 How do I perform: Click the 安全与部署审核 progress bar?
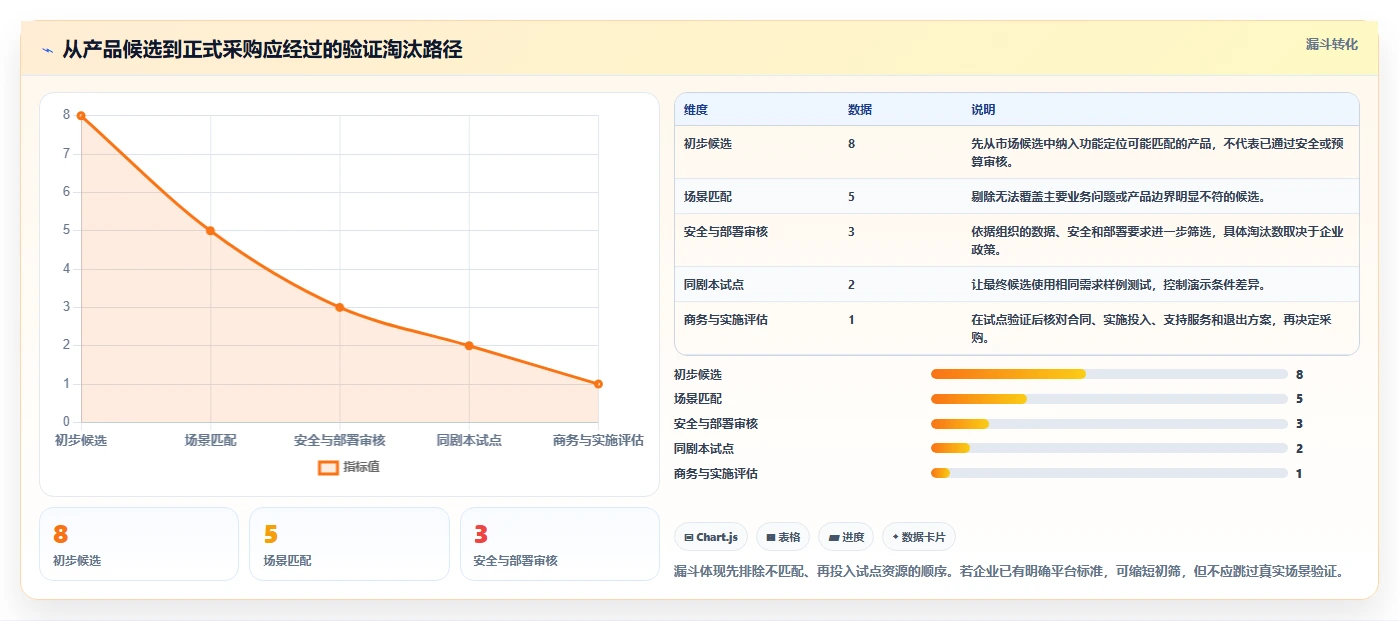(x=1109, y=424)
